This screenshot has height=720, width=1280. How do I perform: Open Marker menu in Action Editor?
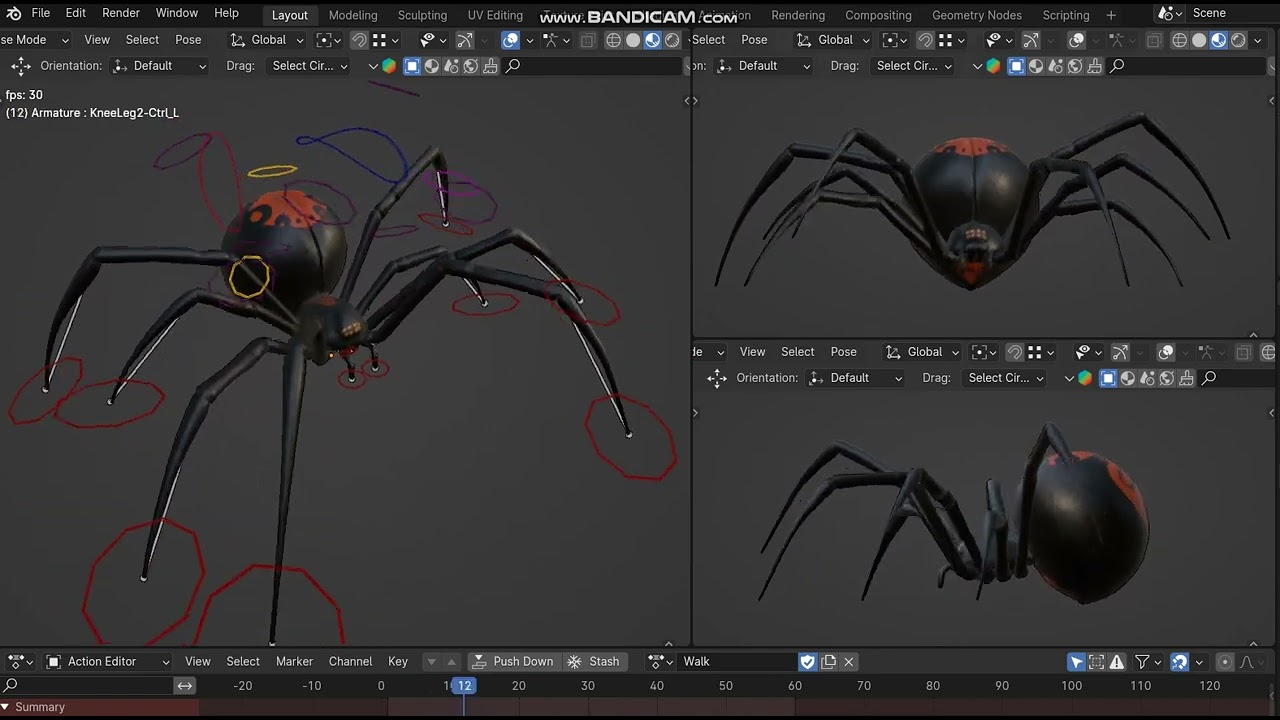click(x=294, y=662)
